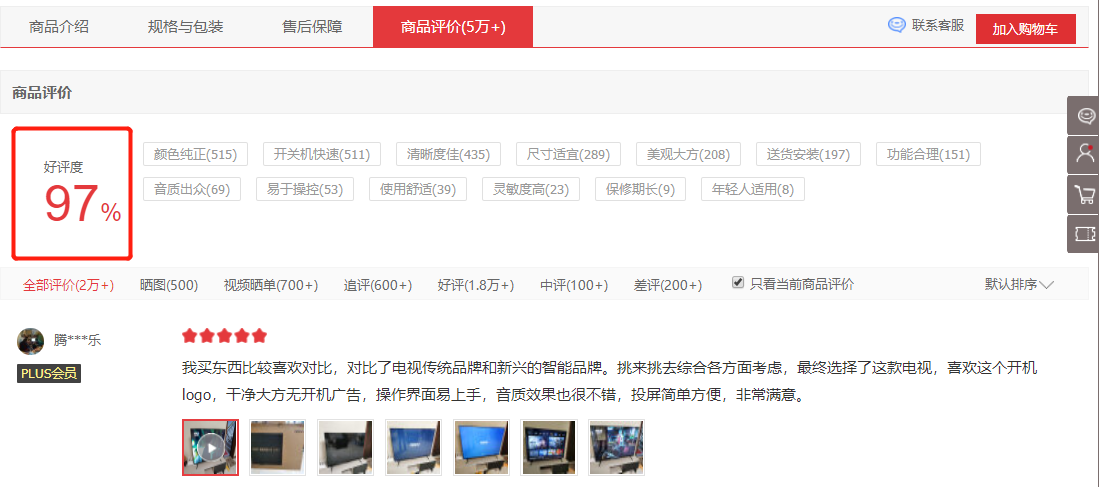Select the 颜色纯正(515) tag
The width and height of the screenshot is (1099, 487).
click(x=196, y=154)
